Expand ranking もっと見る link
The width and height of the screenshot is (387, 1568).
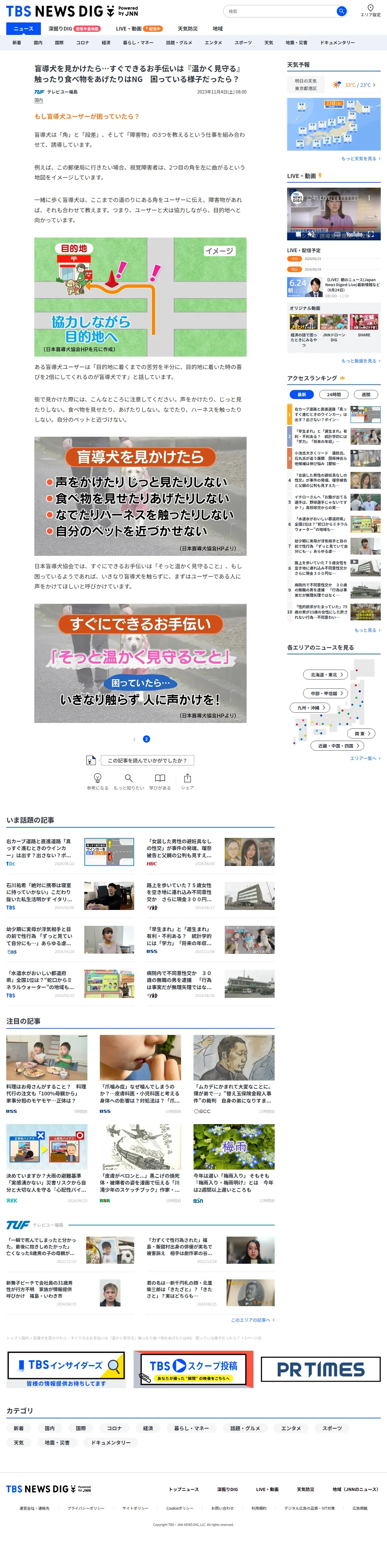click(368, 630)
